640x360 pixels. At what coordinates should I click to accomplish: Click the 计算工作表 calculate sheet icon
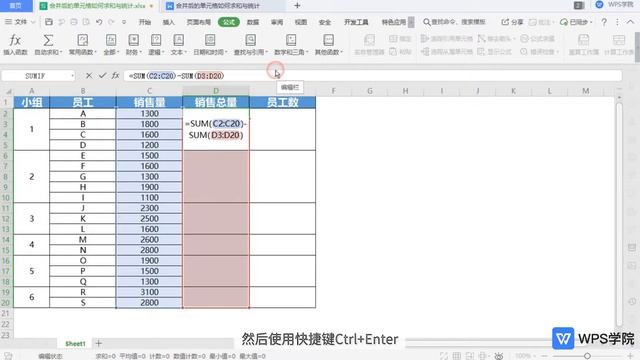tap(619, 40)
